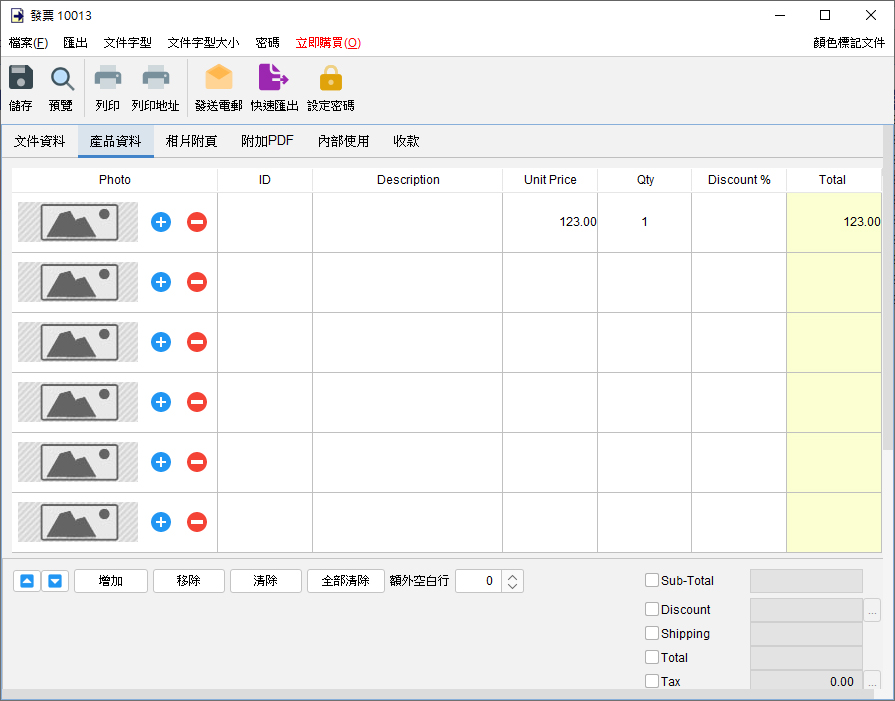Open Discount options ellipsis button
This screenshot has width=895, height=701.
coord(872,610)
